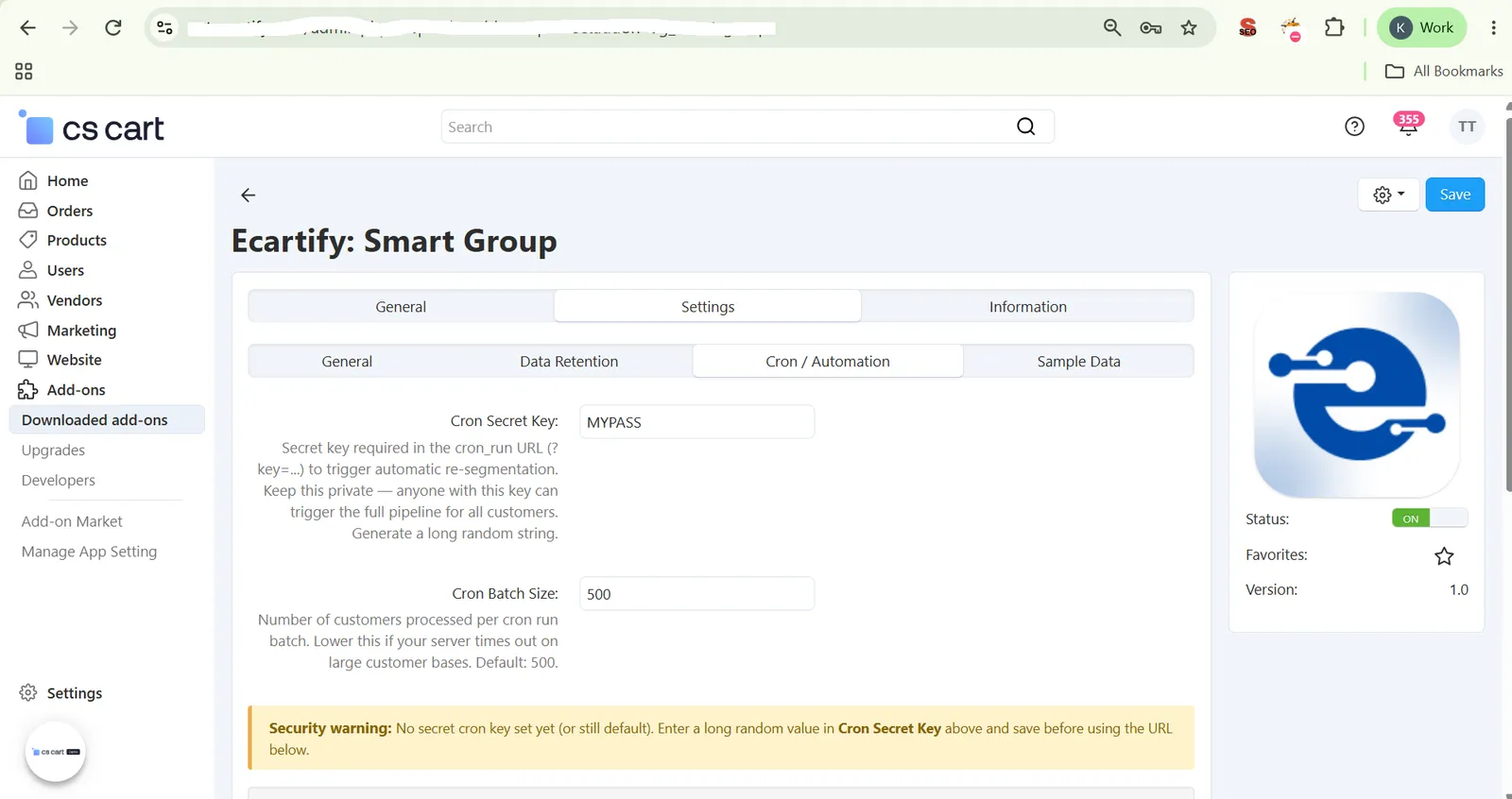Click the Work profile button
This screenshot has width=1512, height=799.
click(1421, 27)
